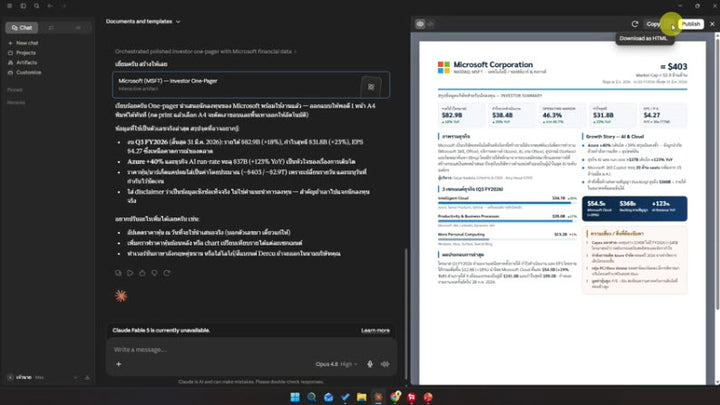Open Artifacts in the sidebar
This screenshot has height=405, width=720.
pyautogui.click(x=22, y=62)
